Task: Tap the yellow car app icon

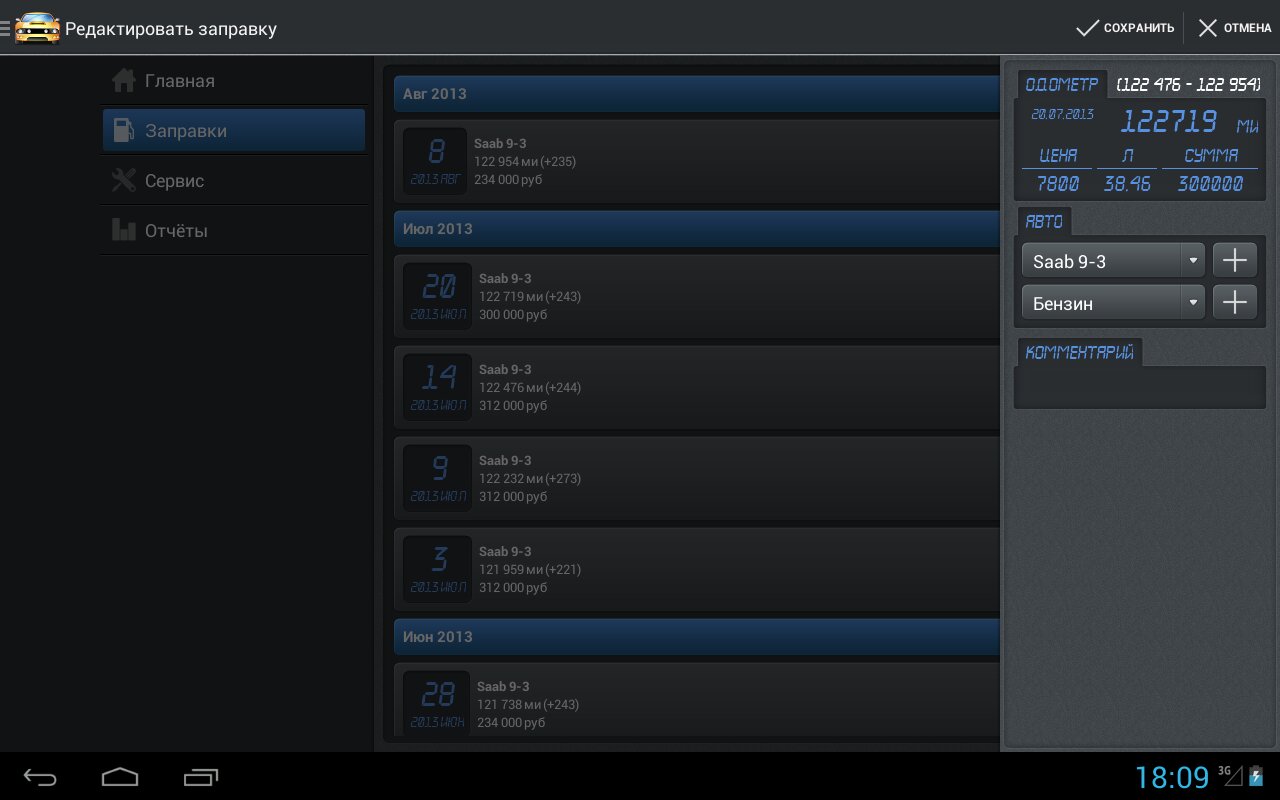Action: coord(37,28)
